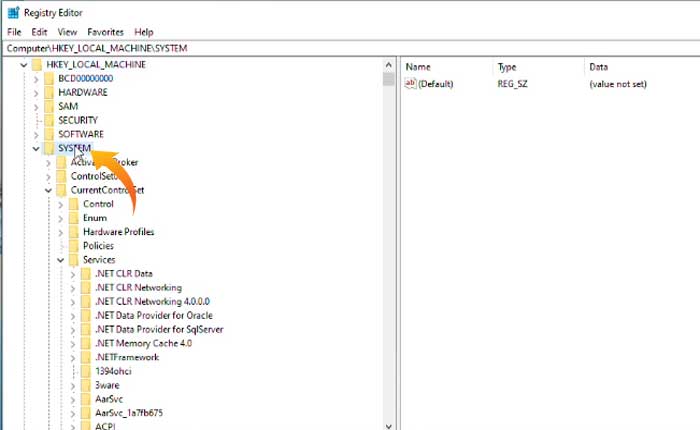700x430 pixels.
Task: Click the SYSTEM folder icon
Action: point(49,148)
